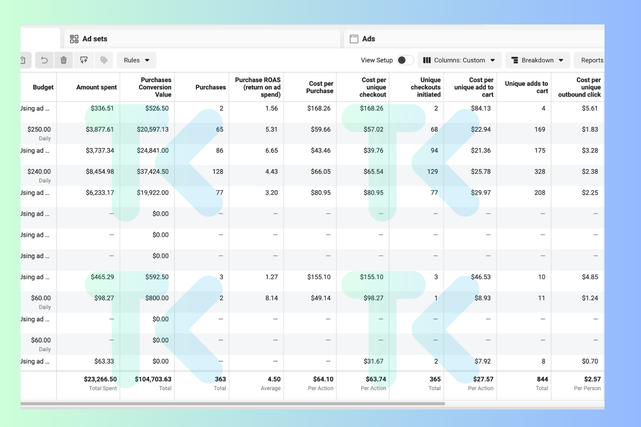
Task: Click ROAS value 8.14
Action: point(271,298)
